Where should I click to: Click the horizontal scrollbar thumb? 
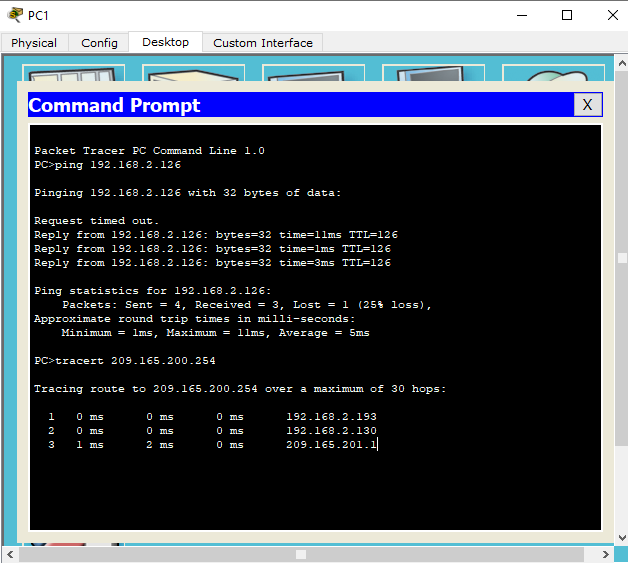tap(301, 554)
